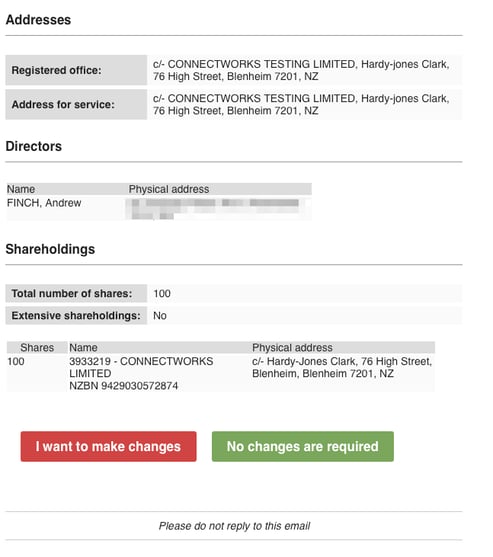Screen dimensions: 493x557
Task: Select the Extensive shareholdings label
Action: click(76, 315)
